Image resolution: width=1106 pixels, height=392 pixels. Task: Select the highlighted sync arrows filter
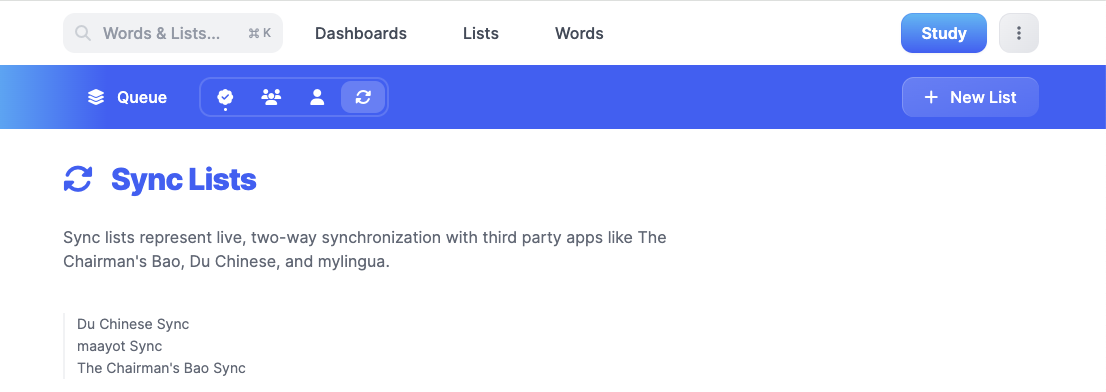[x=363, y=97]
